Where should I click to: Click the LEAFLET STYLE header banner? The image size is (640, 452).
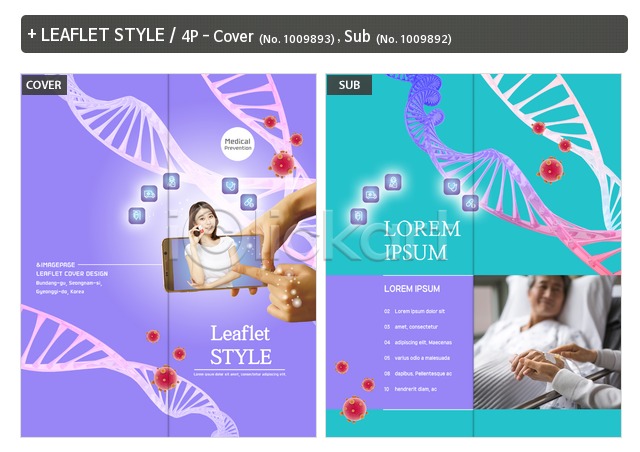click(324, 34)
